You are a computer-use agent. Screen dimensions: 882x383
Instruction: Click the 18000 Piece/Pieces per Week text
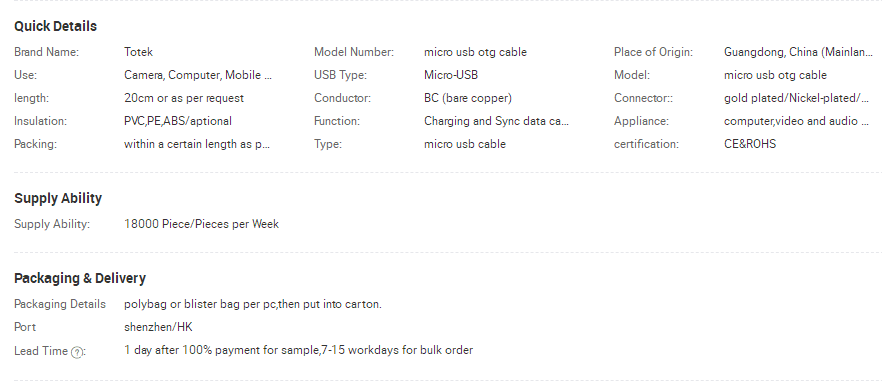201,224
